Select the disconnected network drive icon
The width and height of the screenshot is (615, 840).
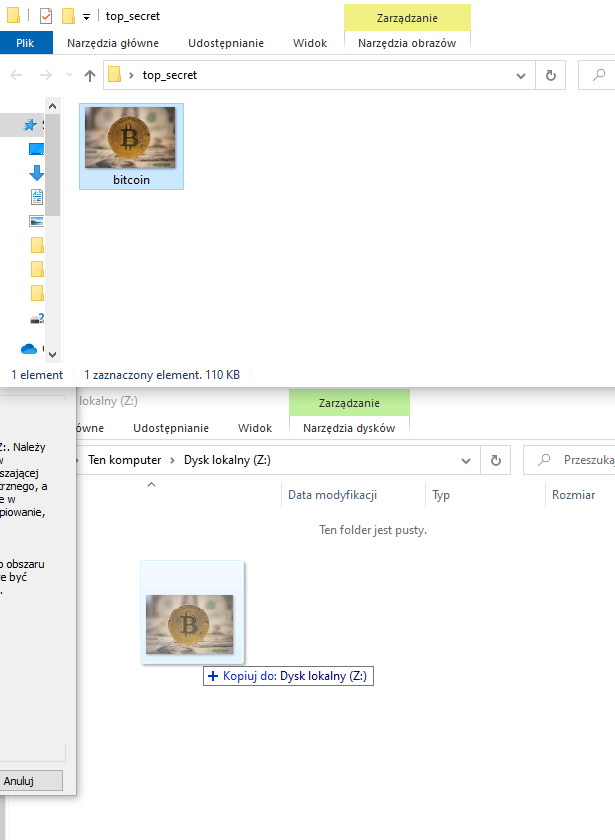coord(37,319)
